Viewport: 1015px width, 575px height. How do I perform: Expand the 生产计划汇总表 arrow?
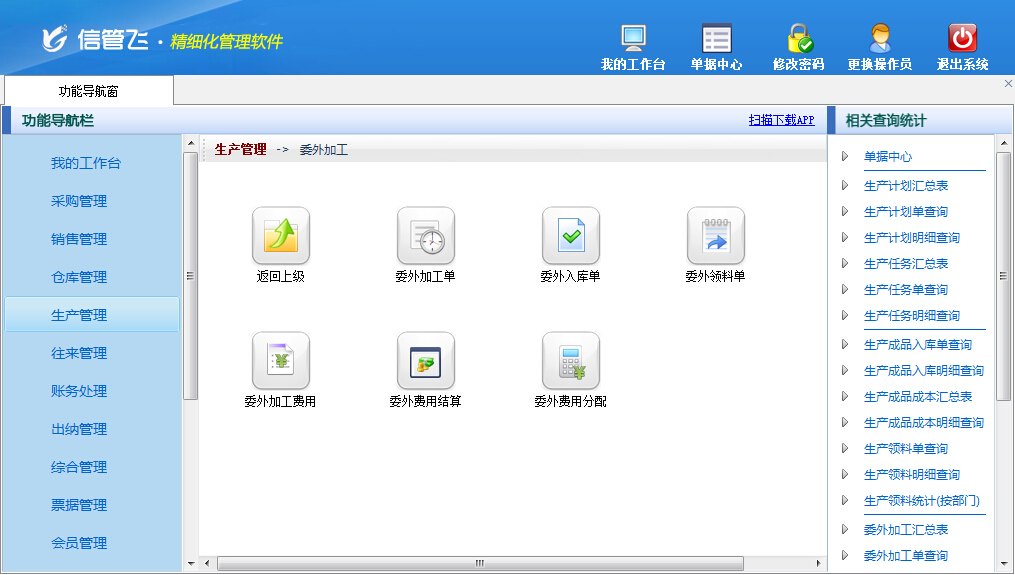click(x=845, y=185)
